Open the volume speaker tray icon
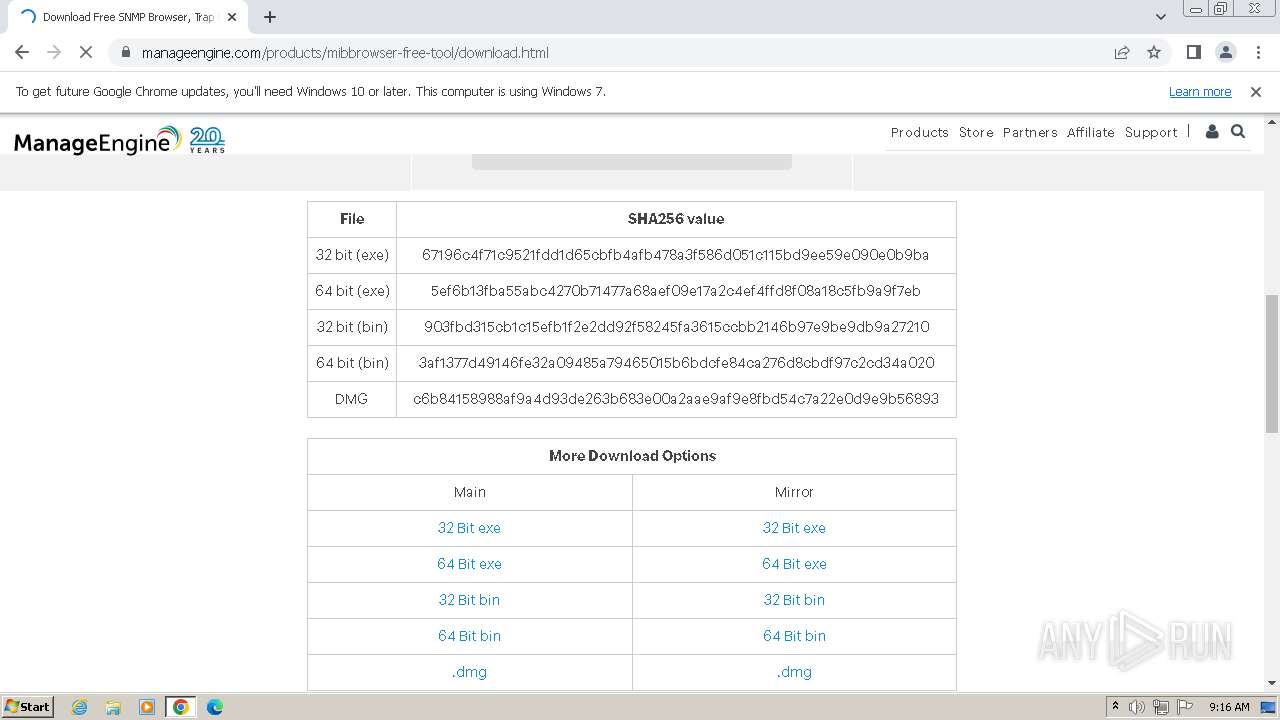 point(1137,707)
